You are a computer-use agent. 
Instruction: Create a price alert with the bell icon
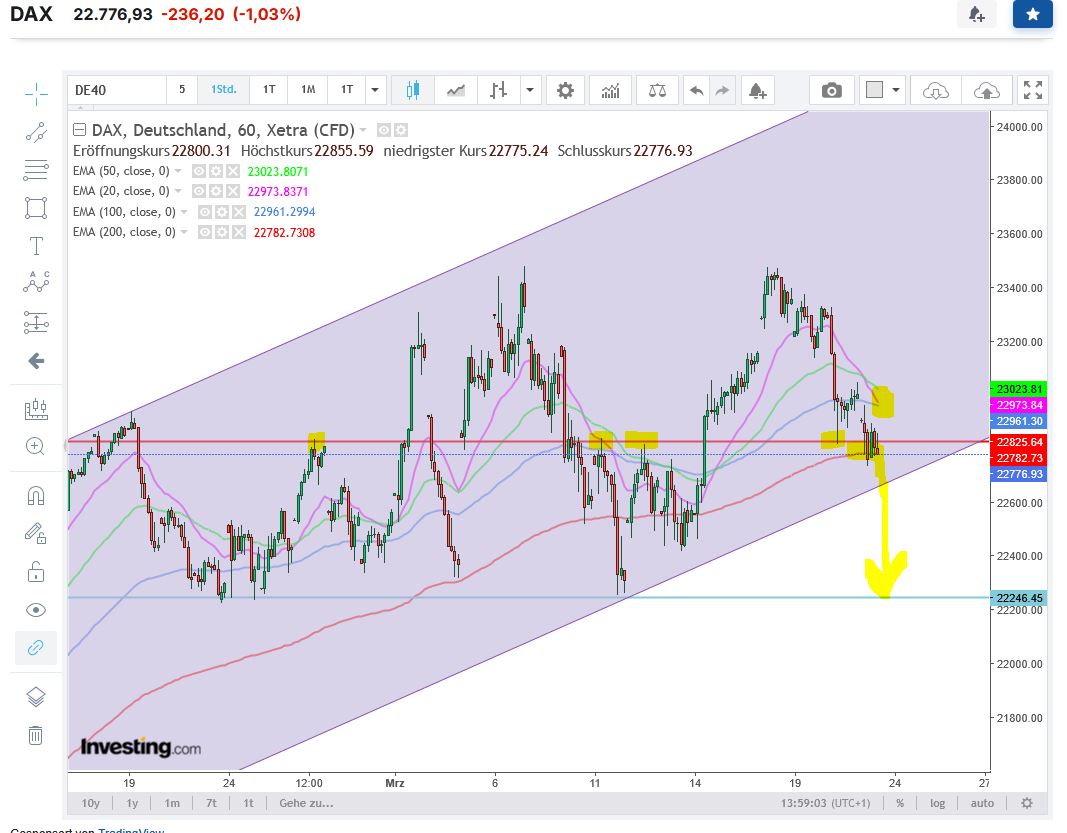pyautogui.click(x=757, y=90)
